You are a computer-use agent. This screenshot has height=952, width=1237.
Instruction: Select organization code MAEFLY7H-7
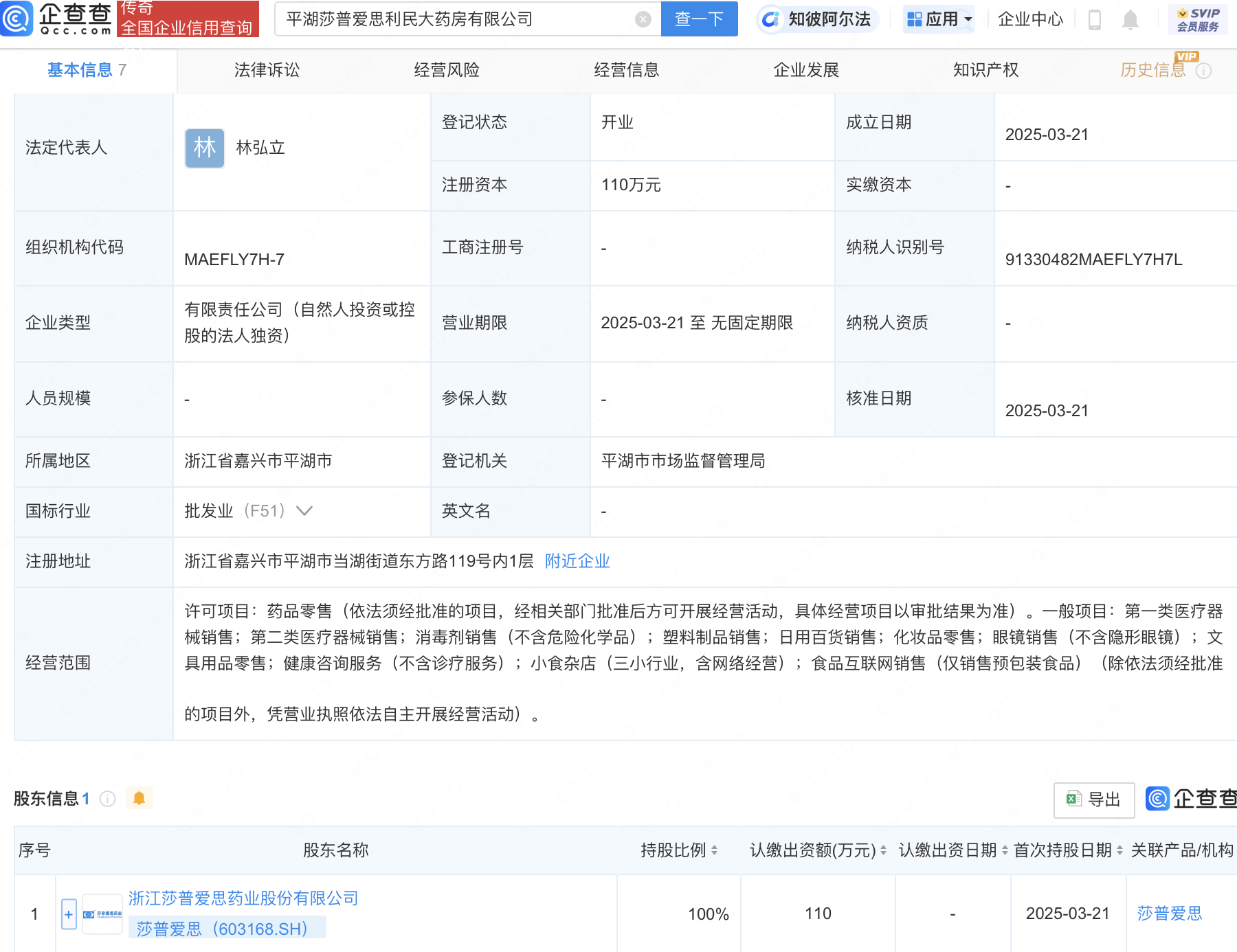[234, 260]
